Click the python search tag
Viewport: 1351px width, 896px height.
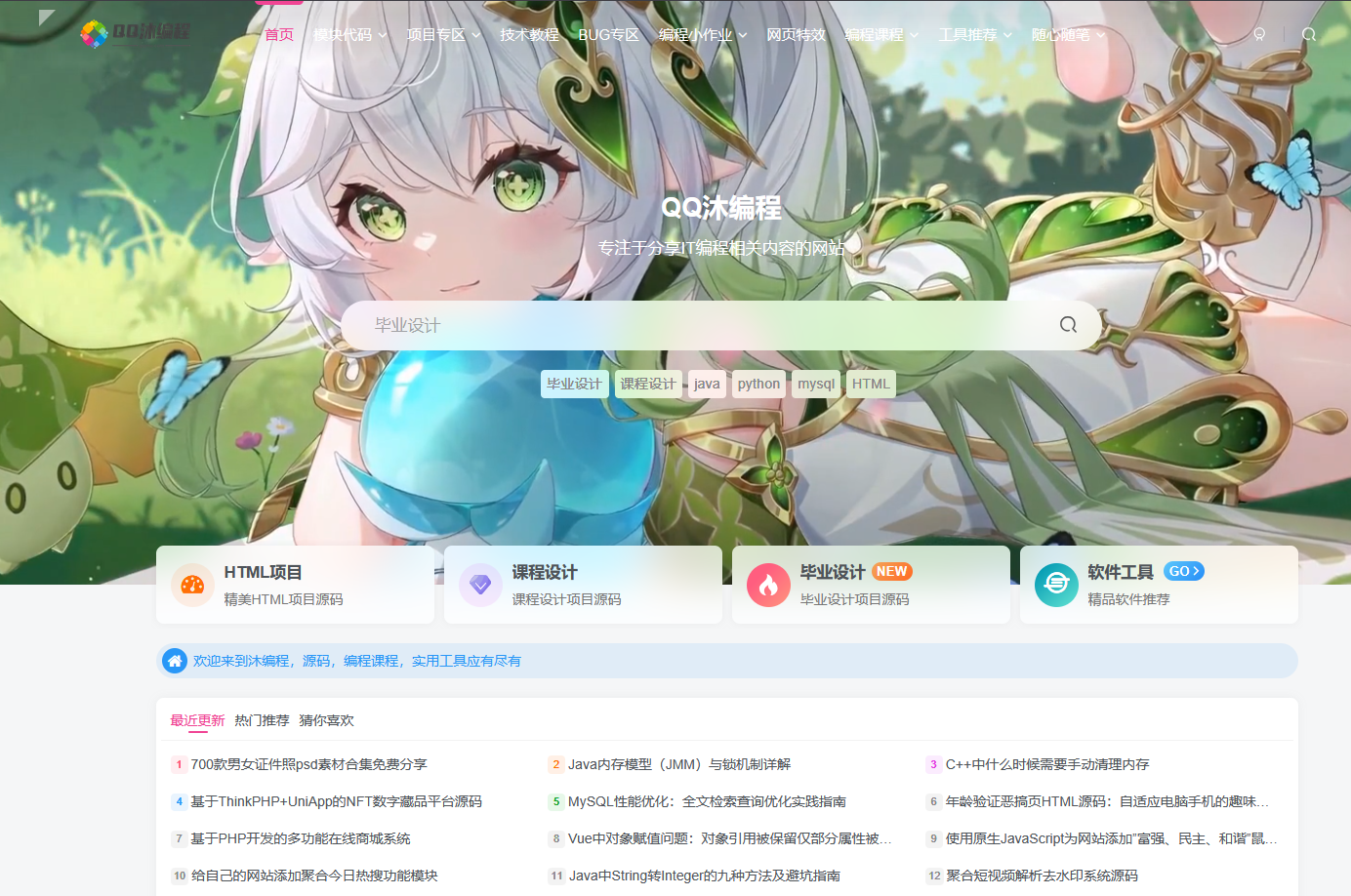tap(758, 384)
